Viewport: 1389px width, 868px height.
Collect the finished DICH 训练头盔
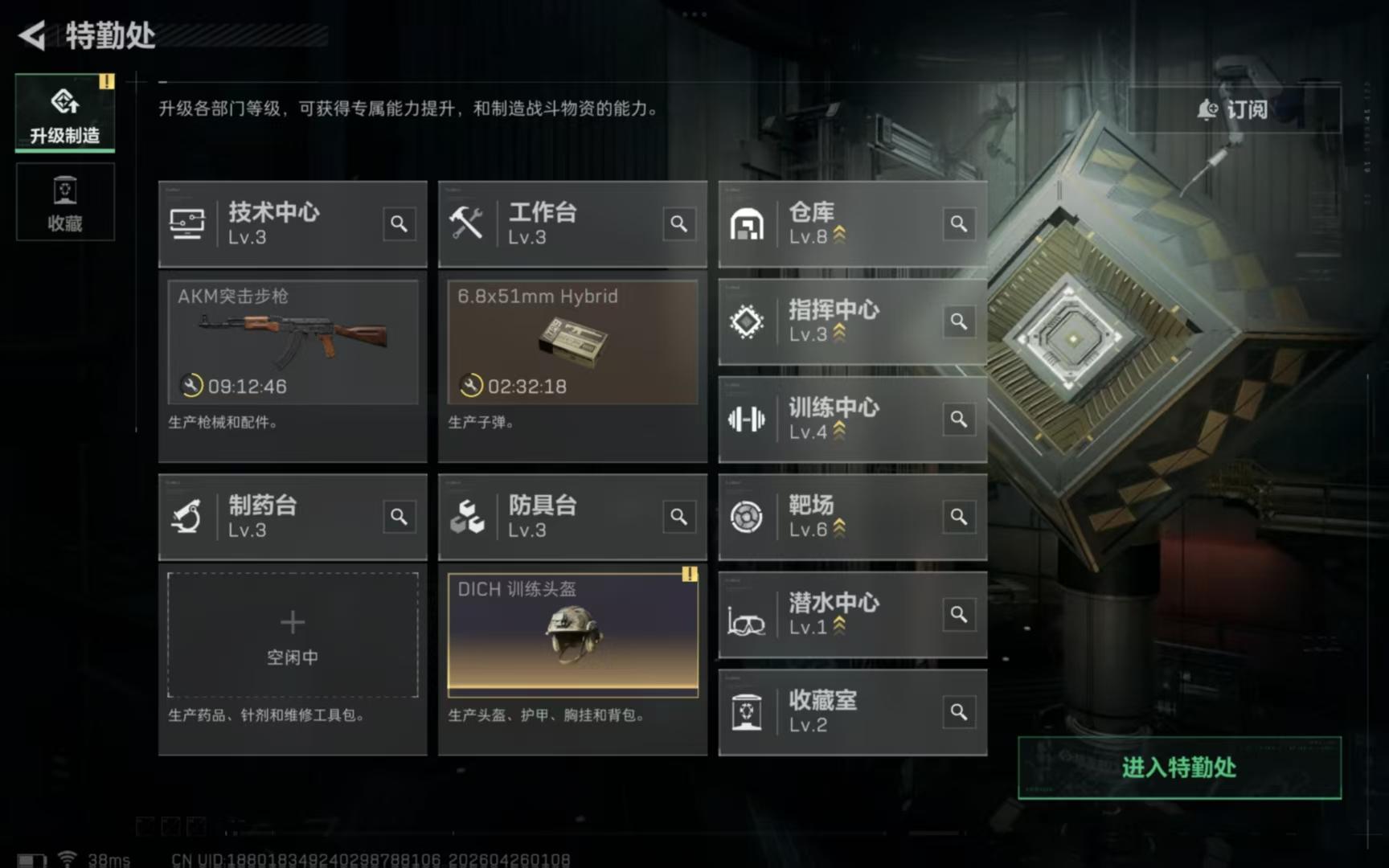coord(572,634)
